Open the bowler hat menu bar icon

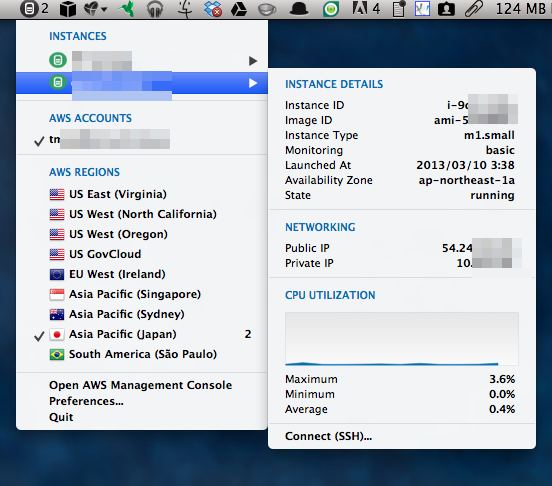299,9
